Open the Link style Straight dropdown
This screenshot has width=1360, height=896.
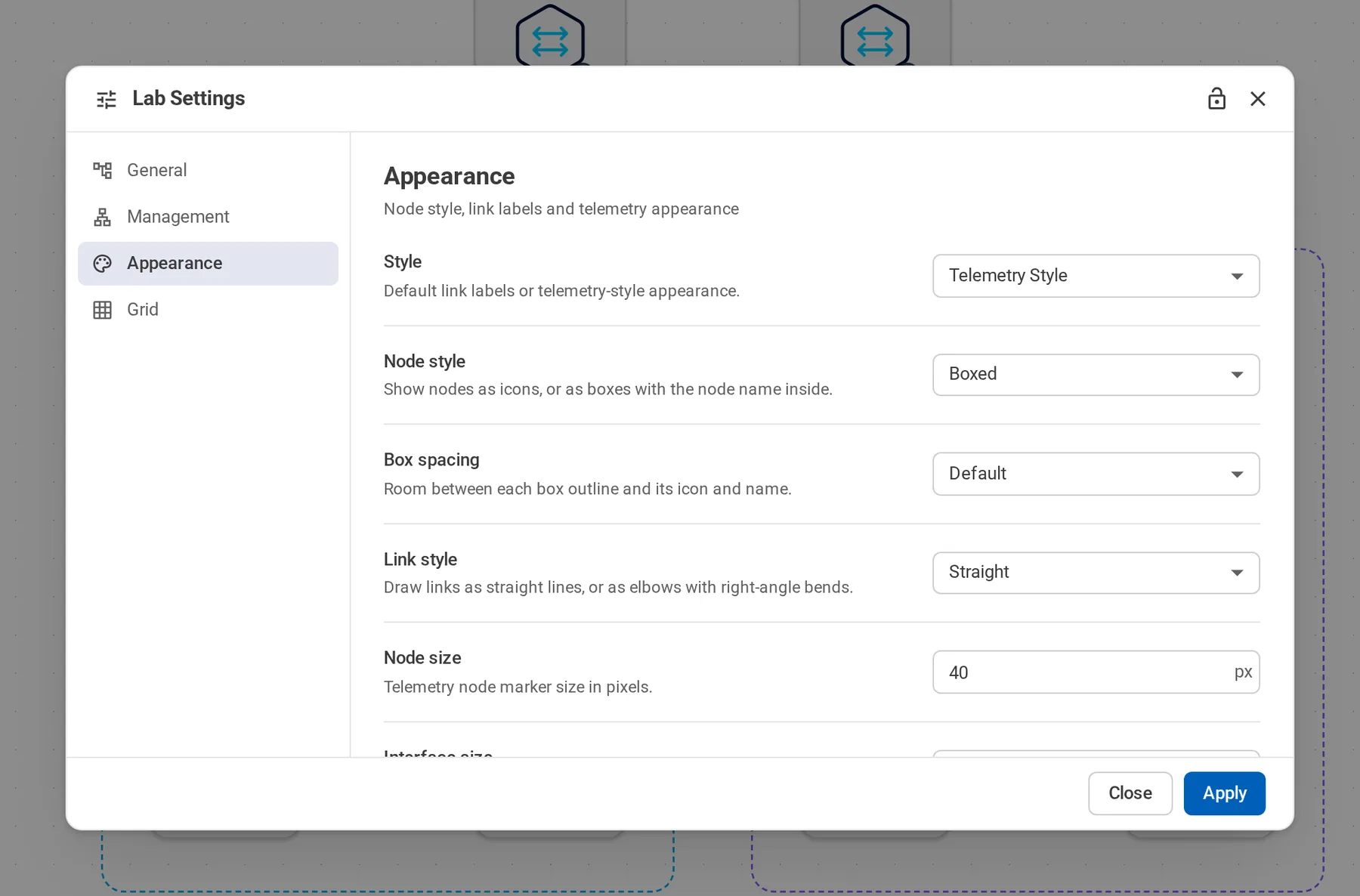[x=1096, y=573]
